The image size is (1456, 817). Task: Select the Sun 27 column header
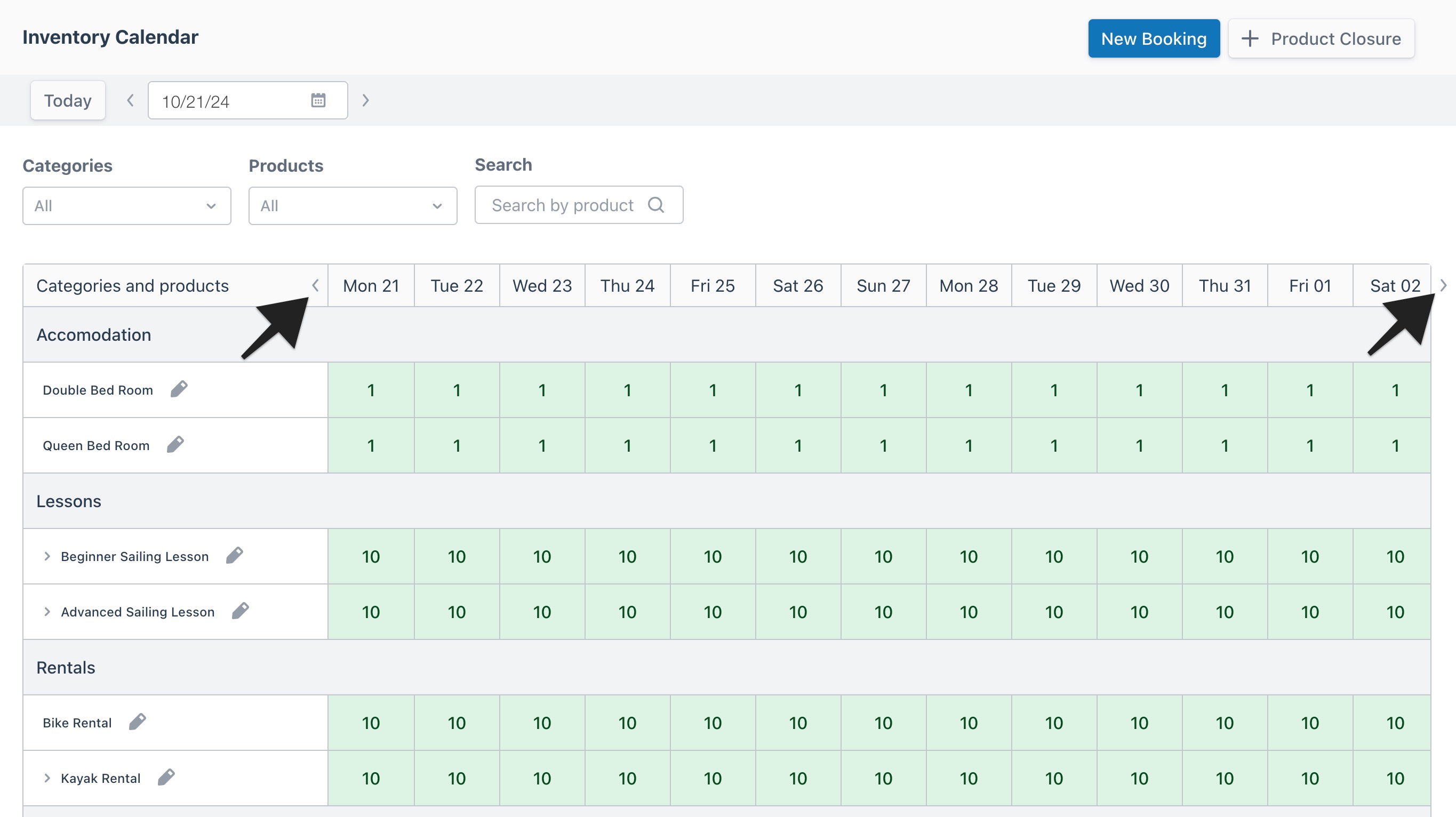point(883,285)
